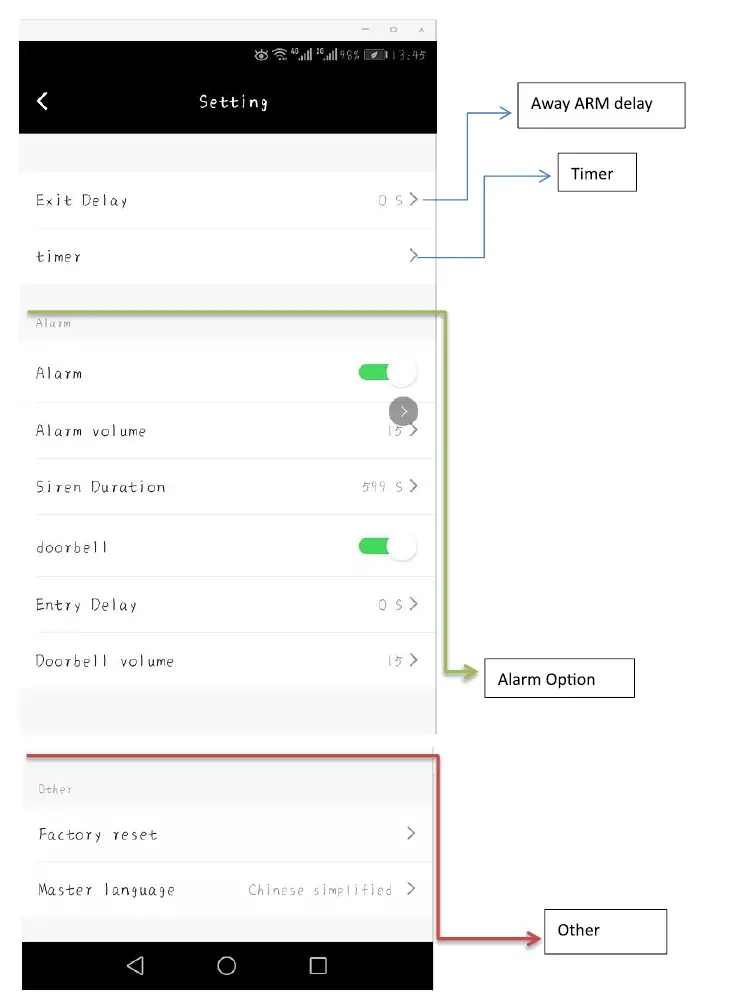Toggle the Alarm switch off
732x1003 pixels.
387,373
